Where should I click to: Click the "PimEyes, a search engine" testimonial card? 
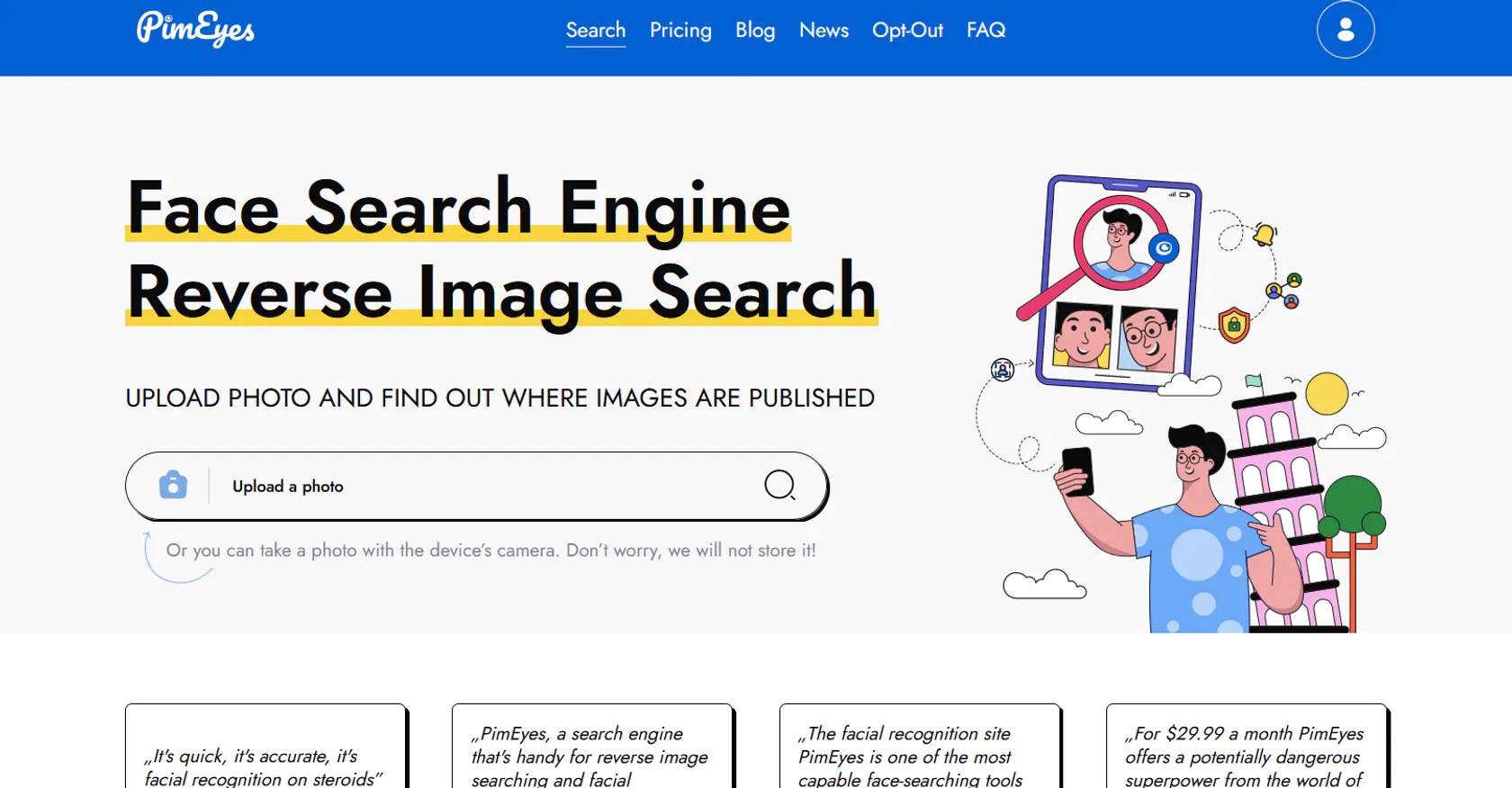(592, 746)
